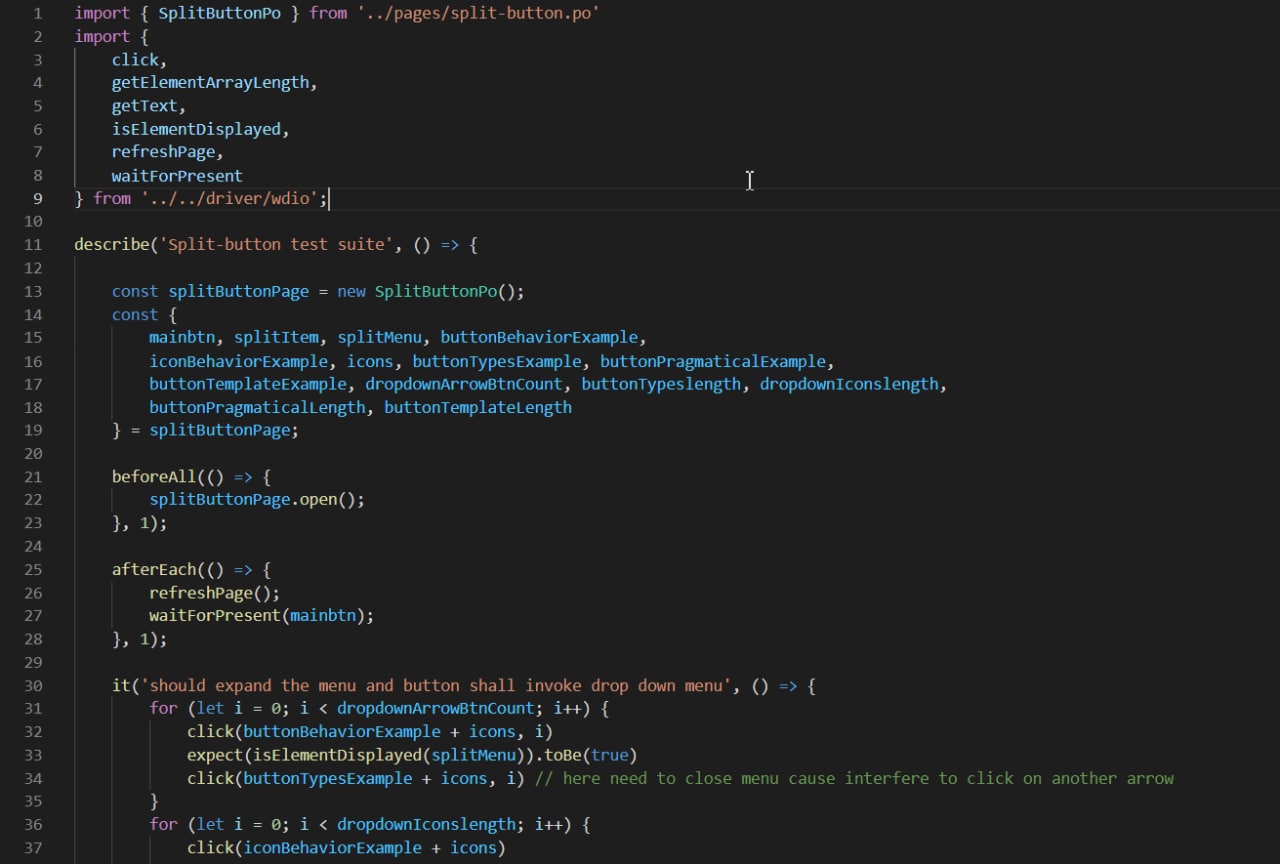Click 'buttonBehaviorExample' on line 32
Screen dimensions: 1280x864
342,731
